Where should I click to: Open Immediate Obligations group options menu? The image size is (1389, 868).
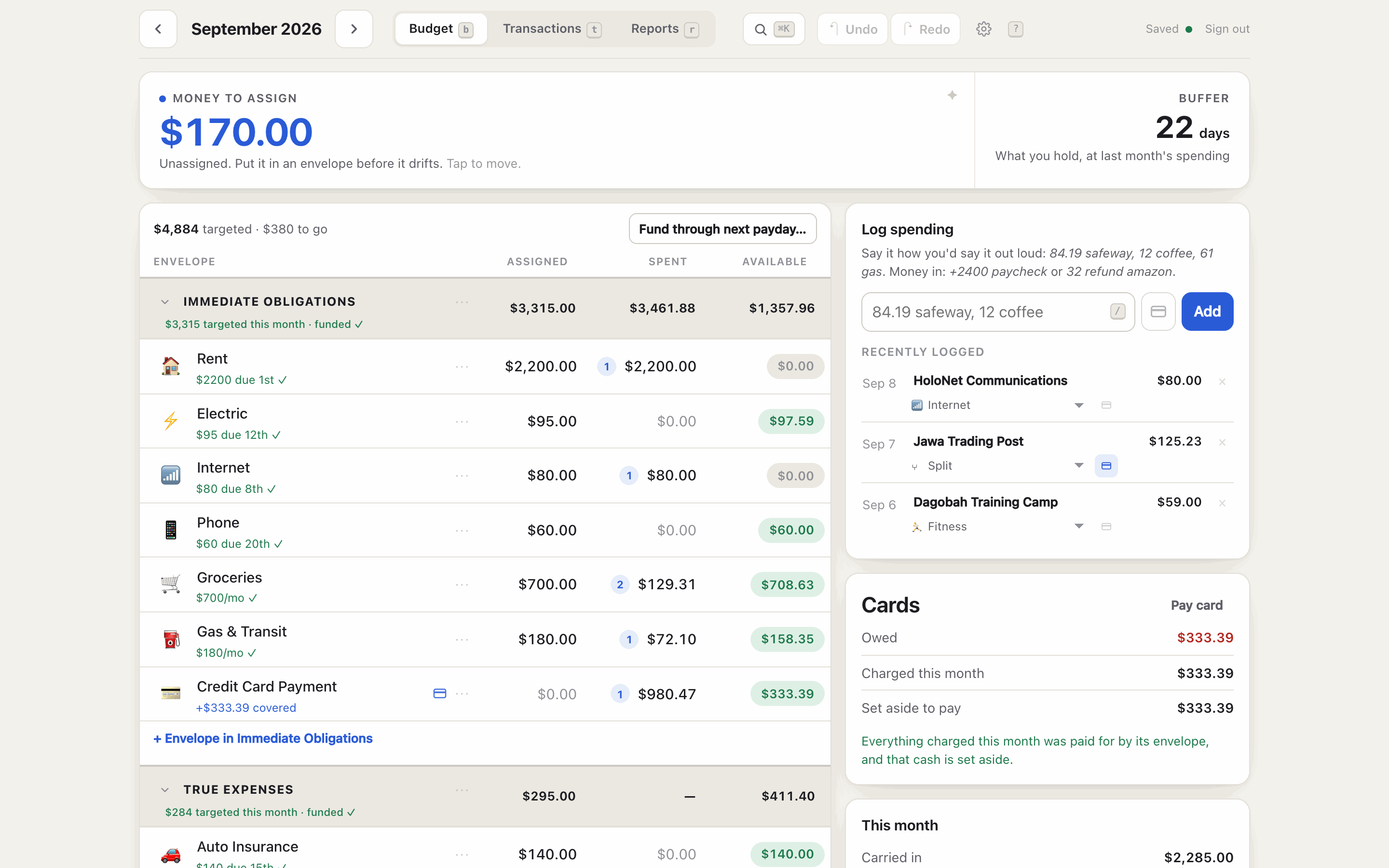click(x=462, y=302)
